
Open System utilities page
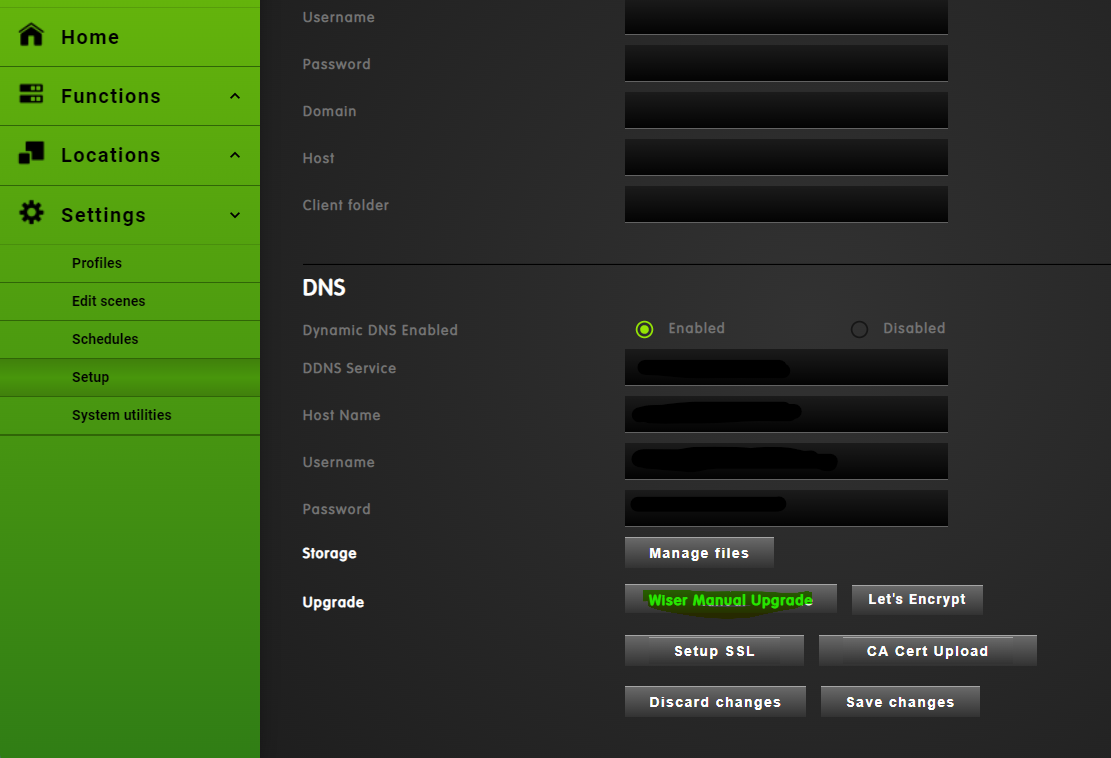pyautogui.click(x=130, y=416)
